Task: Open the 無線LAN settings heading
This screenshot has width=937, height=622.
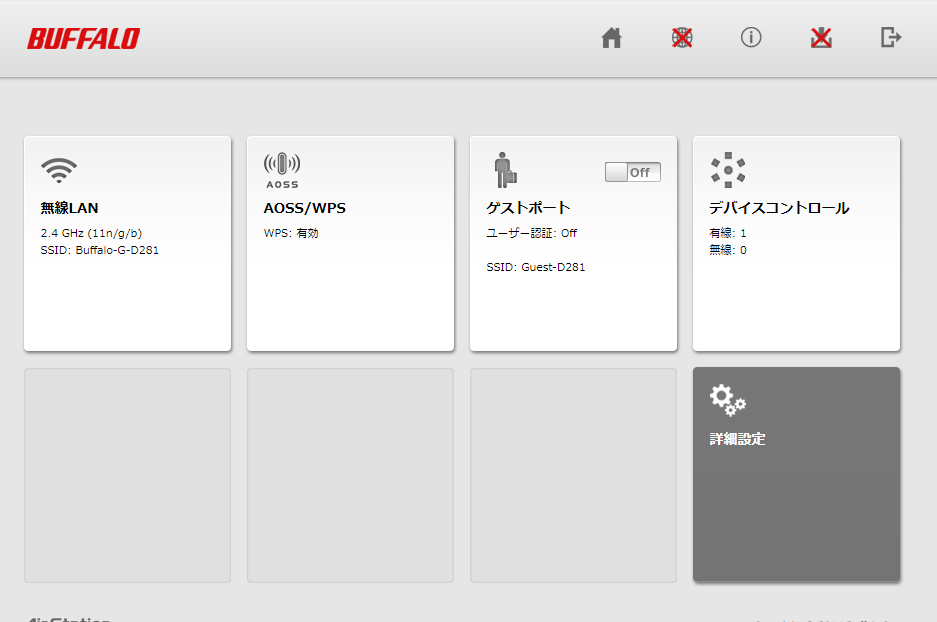Action: tap(69, 208)
